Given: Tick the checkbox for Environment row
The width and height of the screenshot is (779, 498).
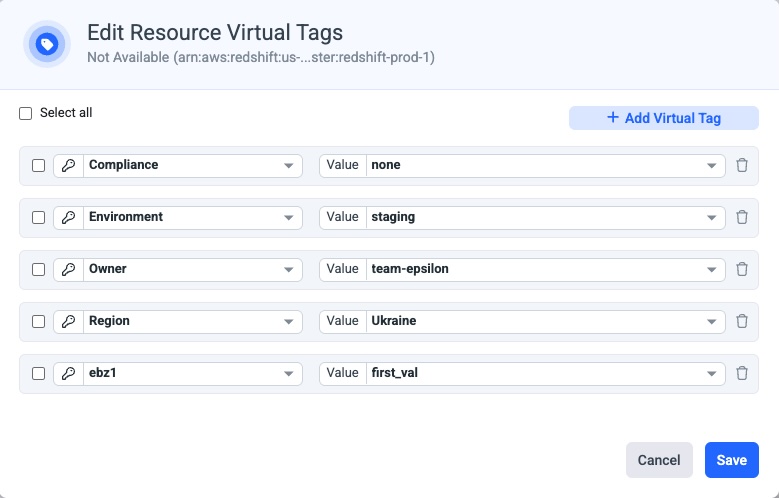Looking at the screenshot, I should 38,218.
